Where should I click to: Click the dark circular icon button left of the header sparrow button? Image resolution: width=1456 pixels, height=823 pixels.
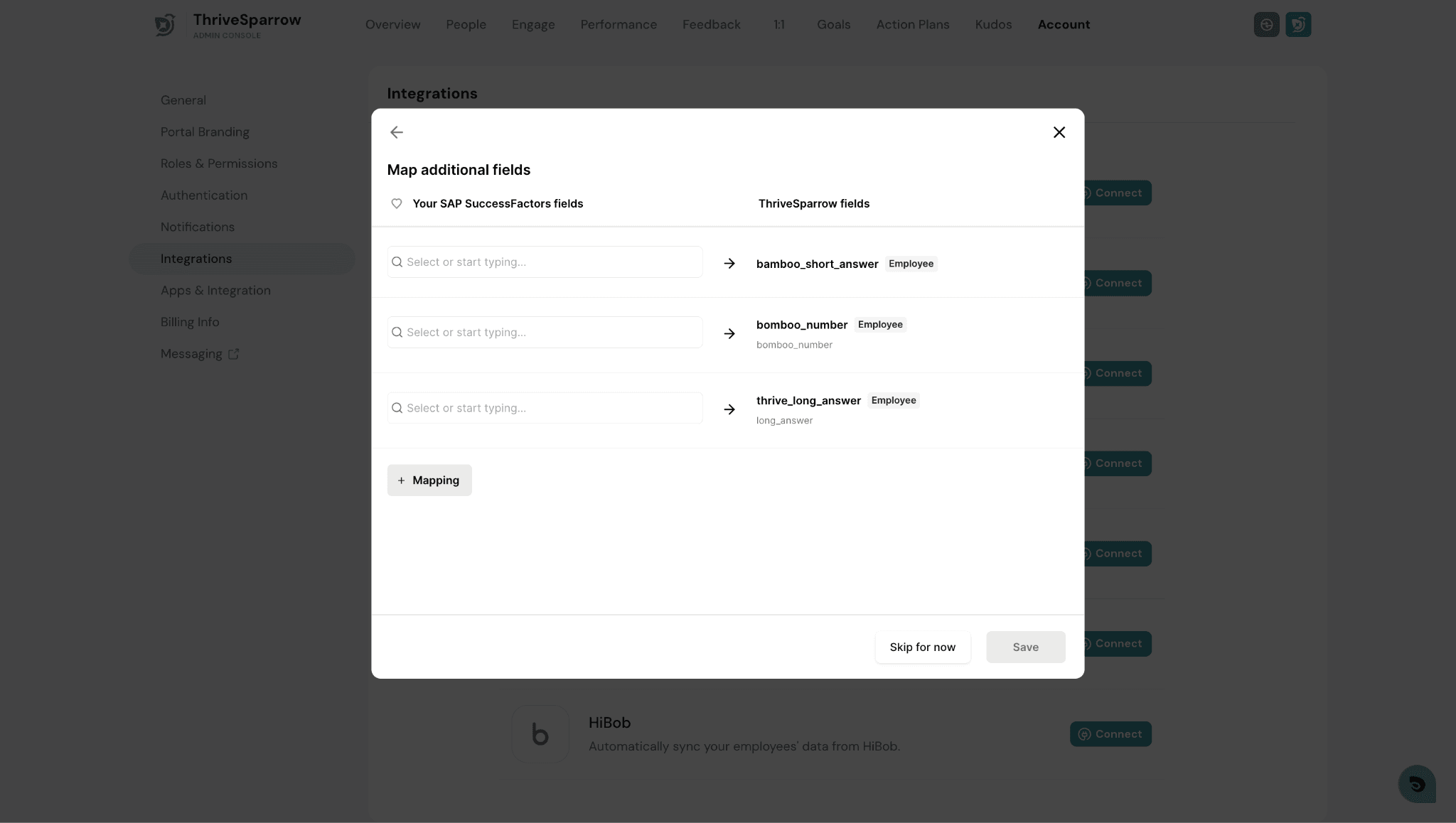[x=1267, y=25]
